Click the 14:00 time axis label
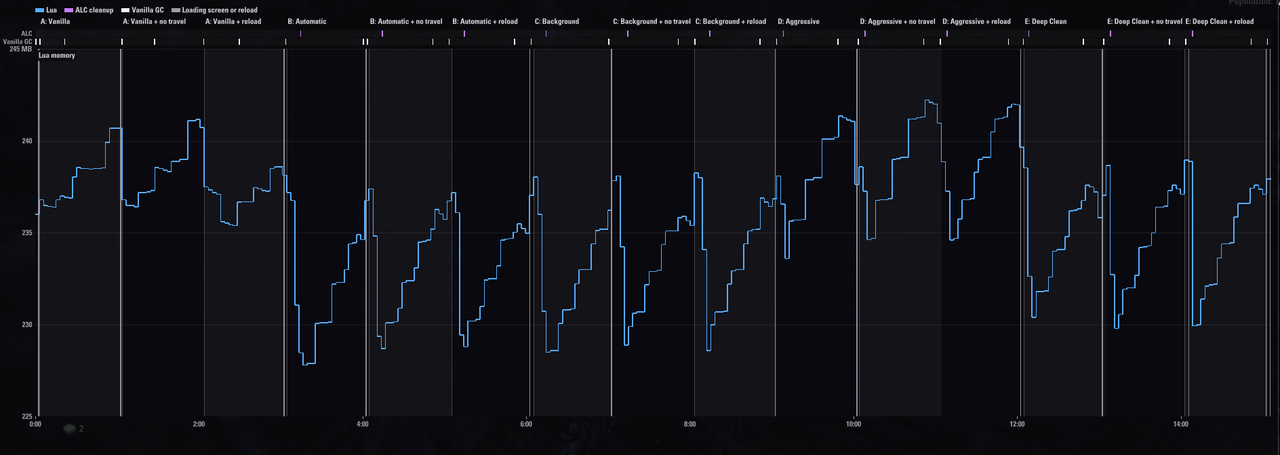 1181,425
